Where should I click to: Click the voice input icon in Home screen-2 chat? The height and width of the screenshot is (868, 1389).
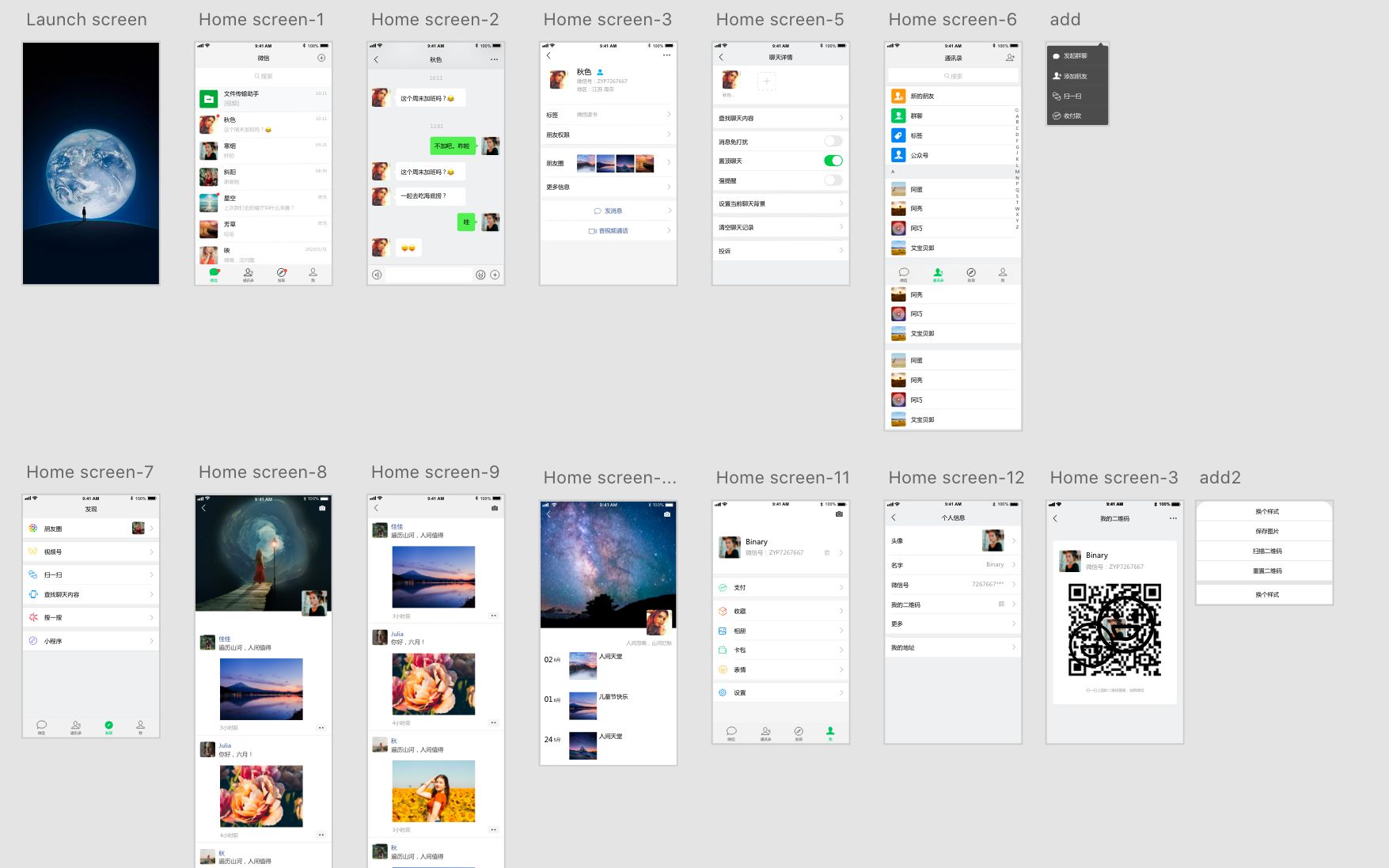tap(377, 275)
